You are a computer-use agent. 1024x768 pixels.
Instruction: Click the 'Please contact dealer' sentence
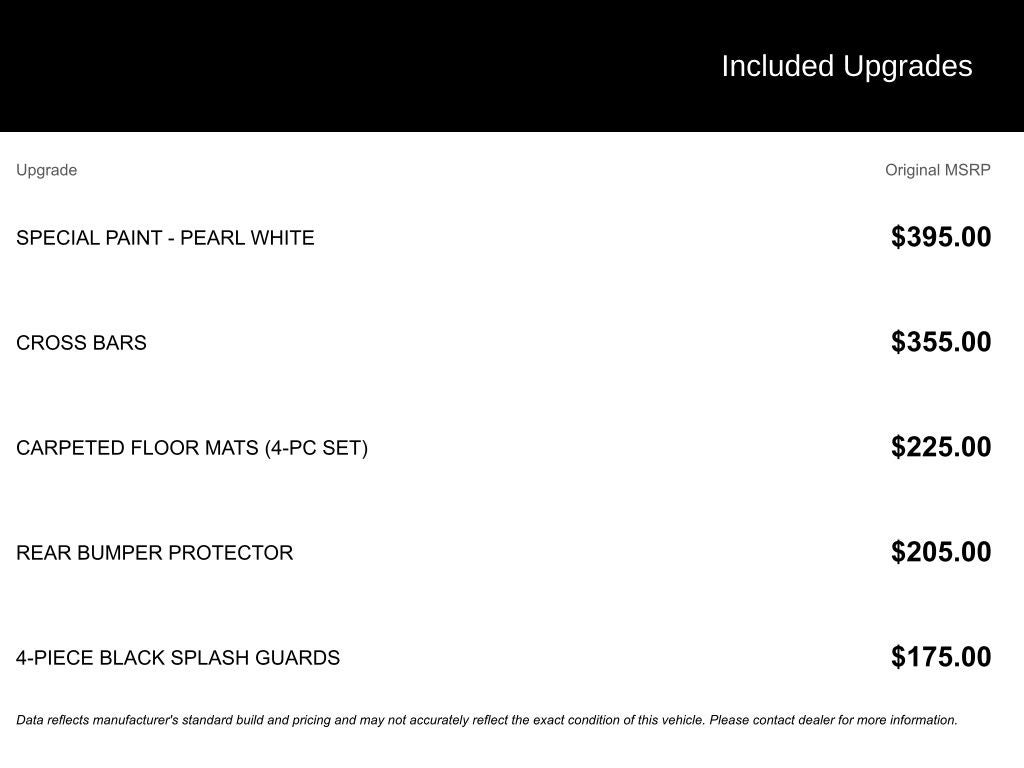coord(833,720)
